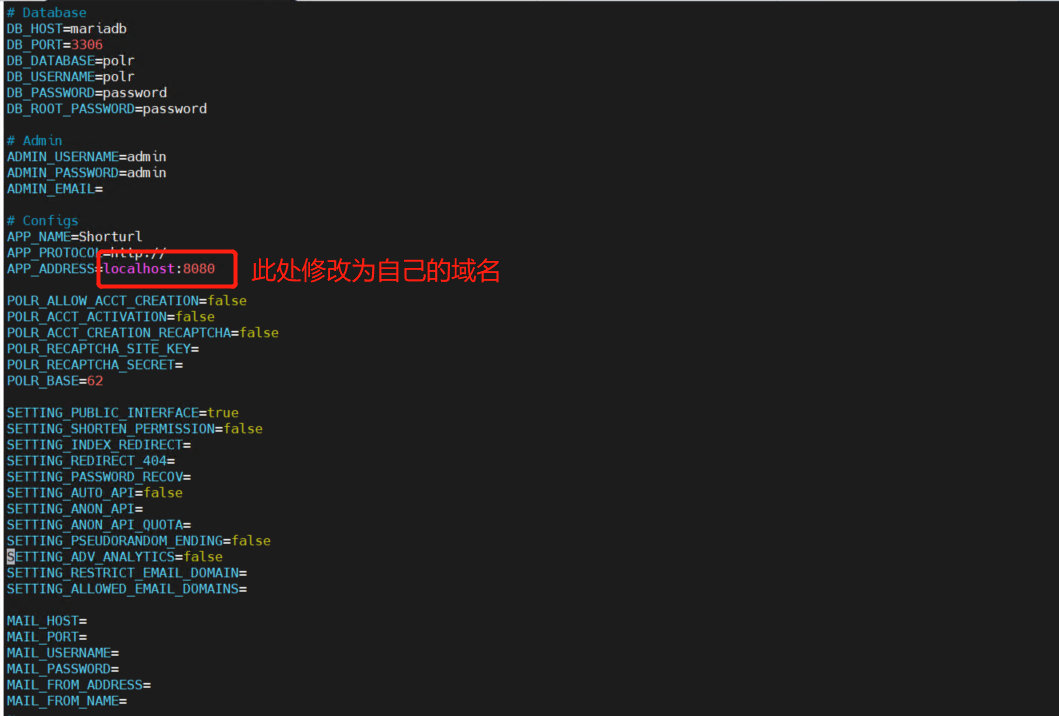Click the SETTING_SHORTEN_PERMISSION=false line

pos(134,429)
